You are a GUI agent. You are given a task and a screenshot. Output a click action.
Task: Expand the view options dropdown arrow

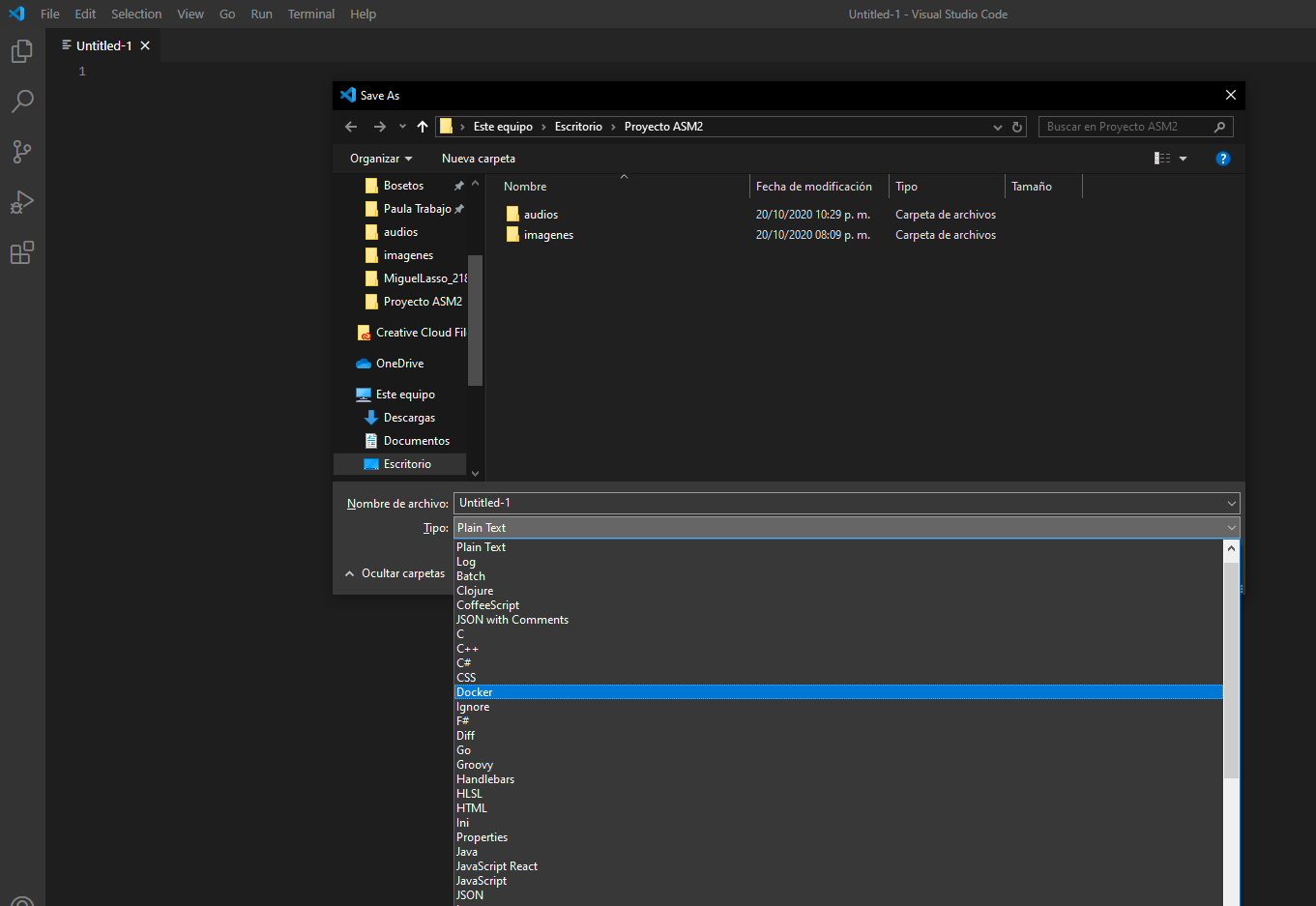tap(1183, 159)
